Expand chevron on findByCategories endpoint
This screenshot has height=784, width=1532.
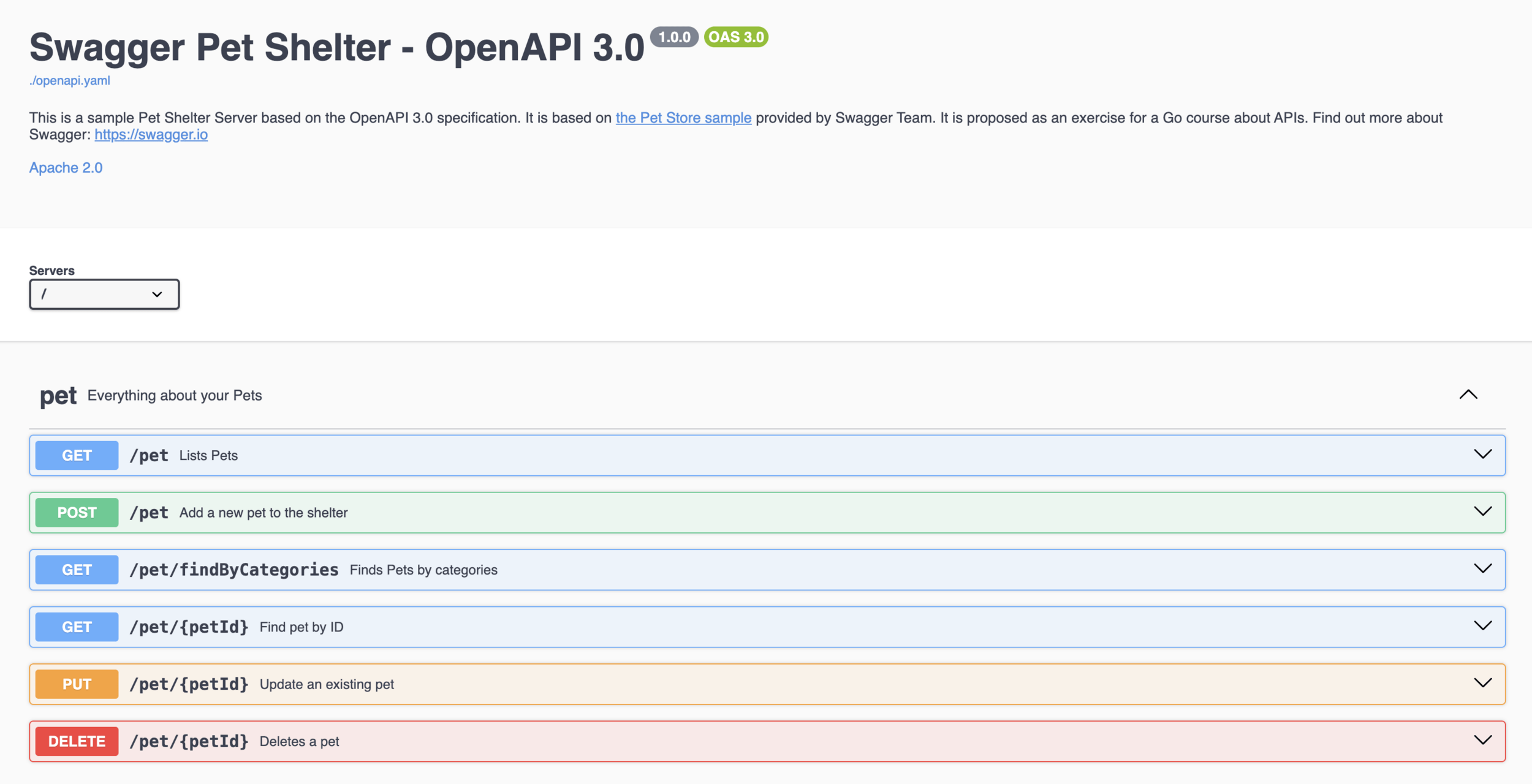1482,569
